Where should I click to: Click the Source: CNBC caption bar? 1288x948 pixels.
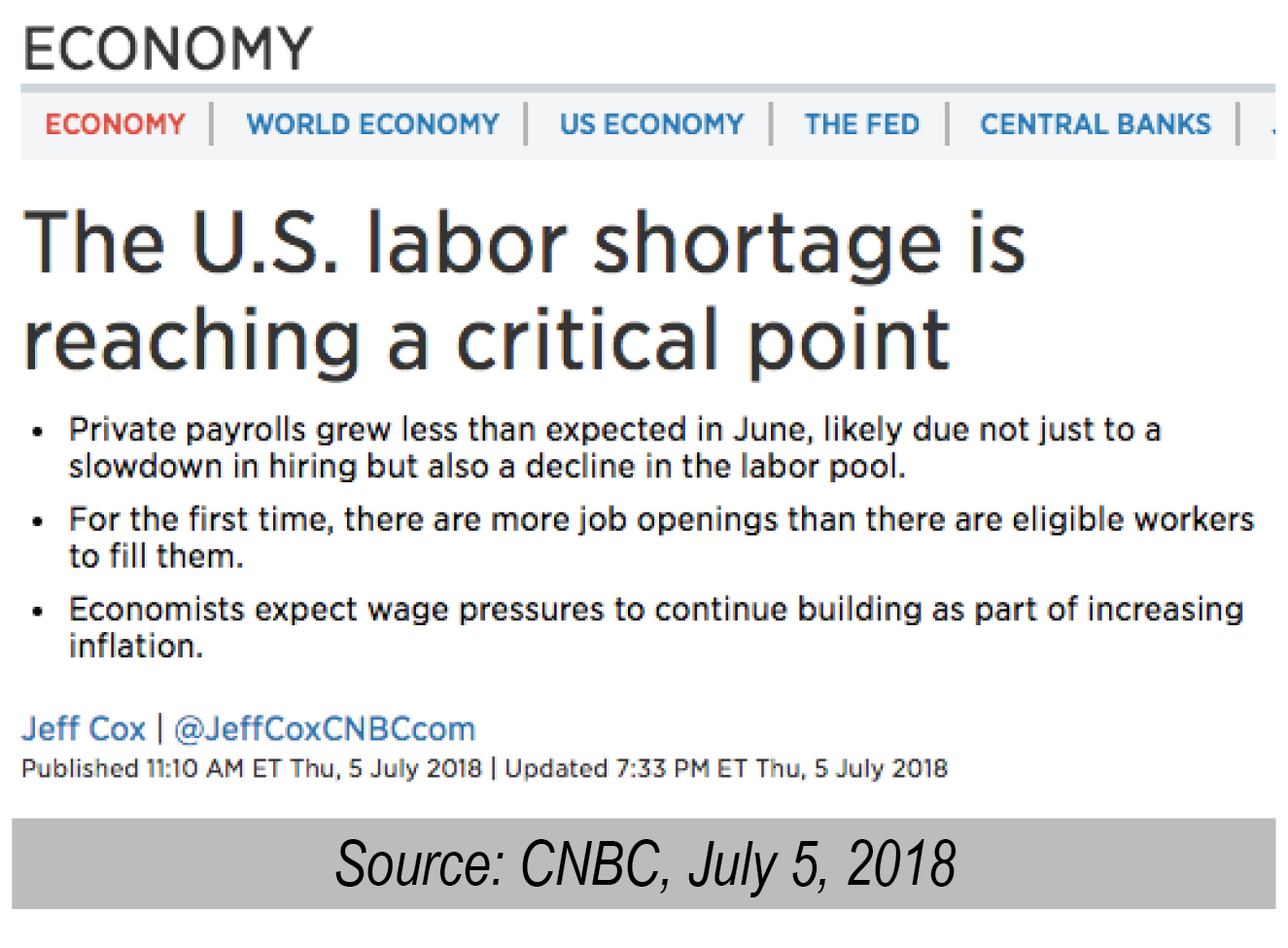(644, 863)
